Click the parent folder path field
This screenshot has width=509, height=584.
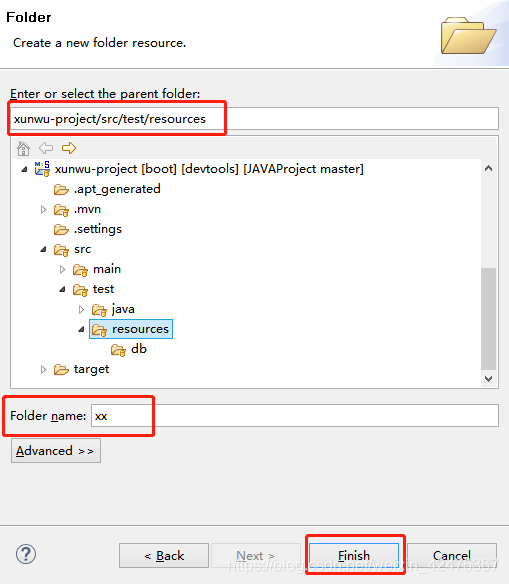tap(254, 119)
